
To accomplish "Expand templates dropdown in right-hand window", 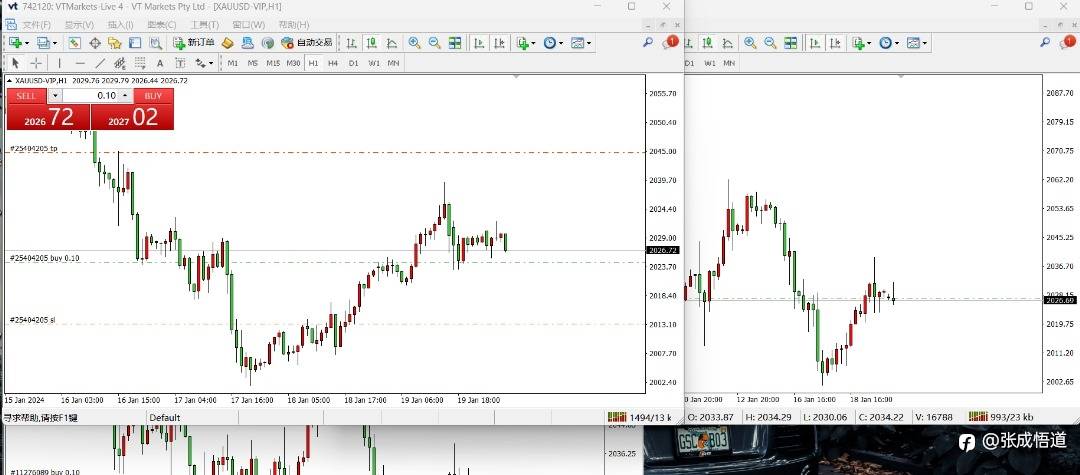I will coord(924,43).
